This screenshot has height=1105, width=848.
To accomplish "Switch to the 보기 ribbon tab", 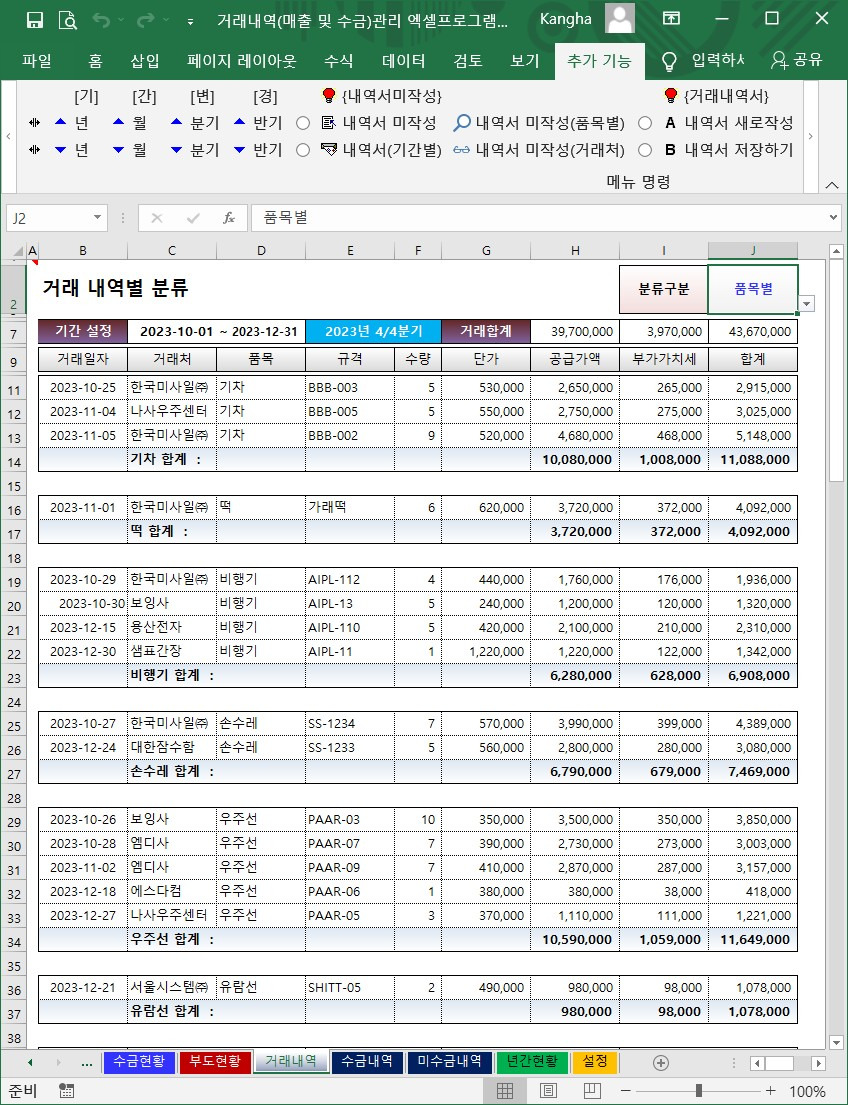I will click(x=524, y=61).
